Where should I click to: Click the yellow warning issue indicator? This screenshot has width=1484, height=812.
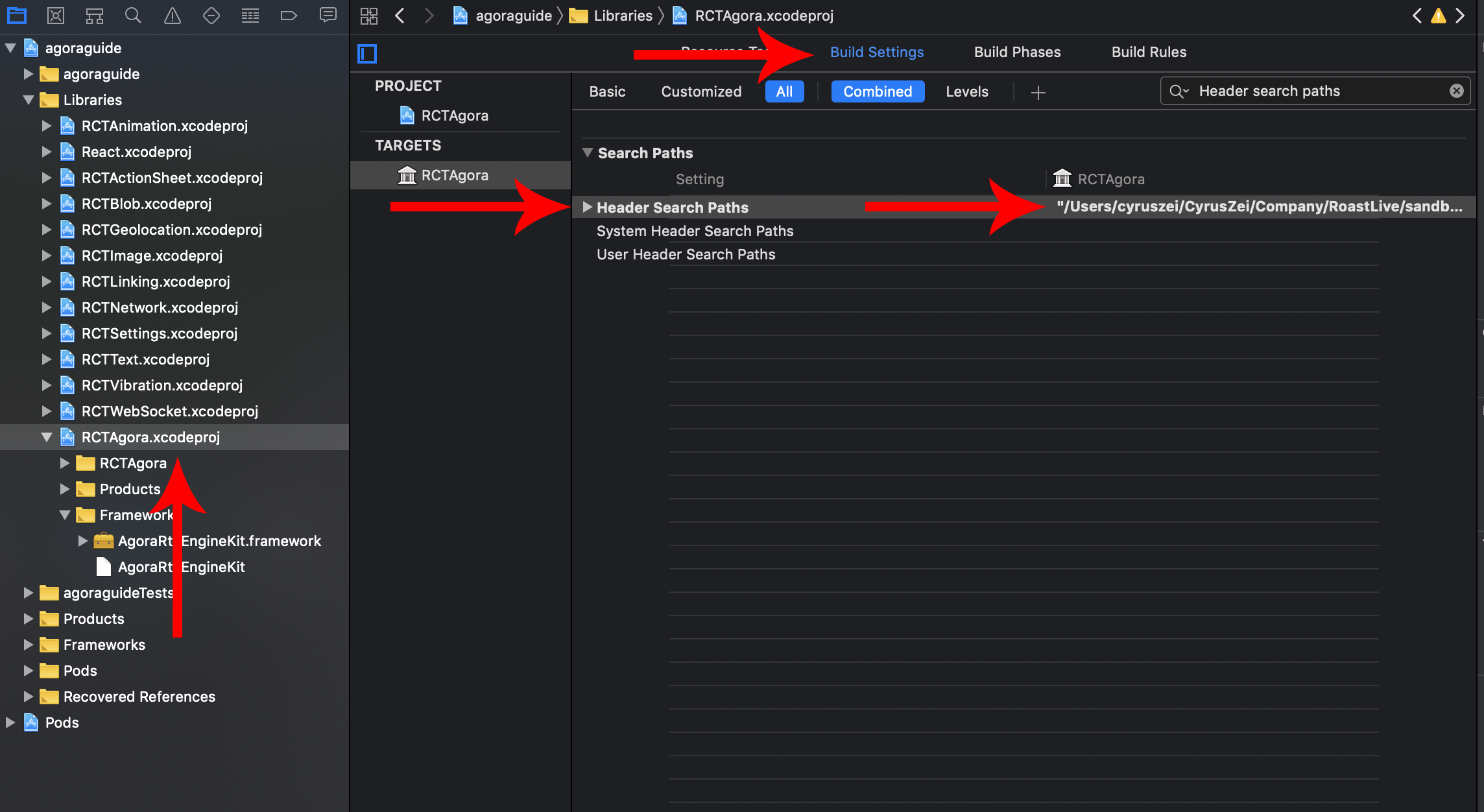(1439, 16)
